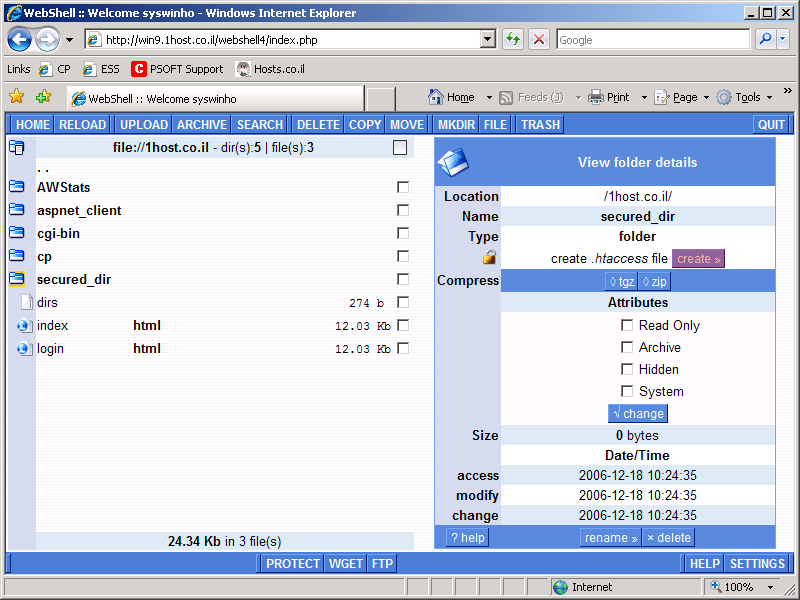This screenshot has height=600, width=800.
Task: Click the browser back arrow button
Action: point(19,40)
